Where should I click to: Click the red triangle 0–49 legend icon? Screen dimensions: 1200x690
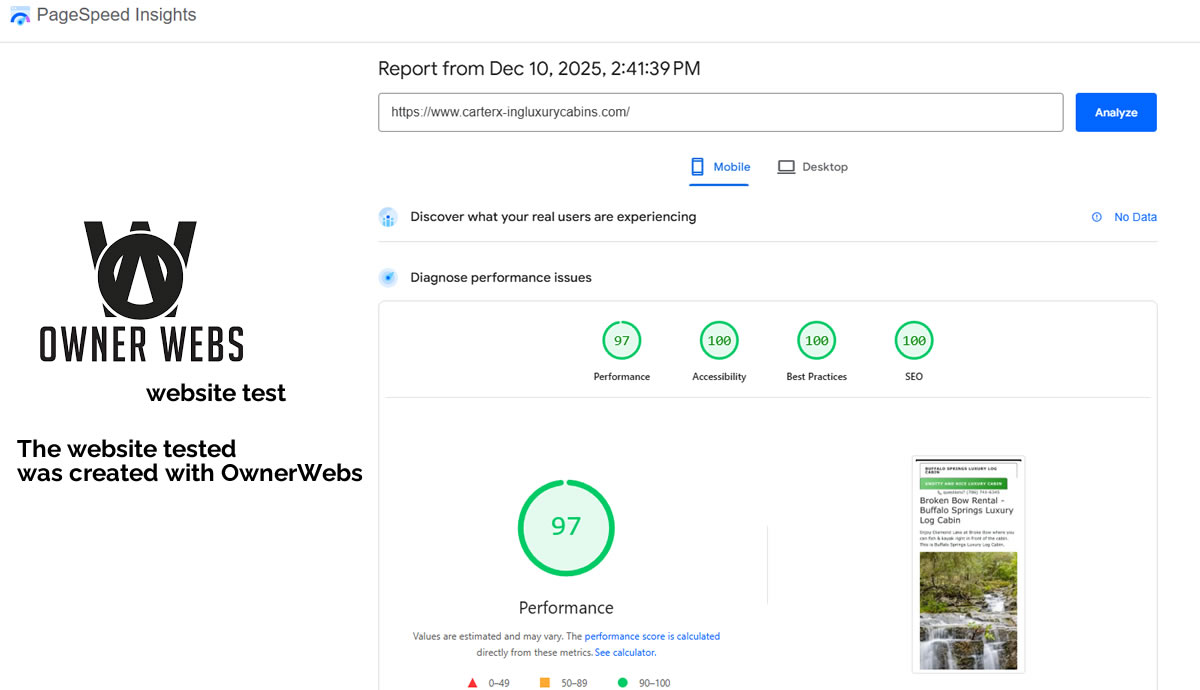(472, 683)
